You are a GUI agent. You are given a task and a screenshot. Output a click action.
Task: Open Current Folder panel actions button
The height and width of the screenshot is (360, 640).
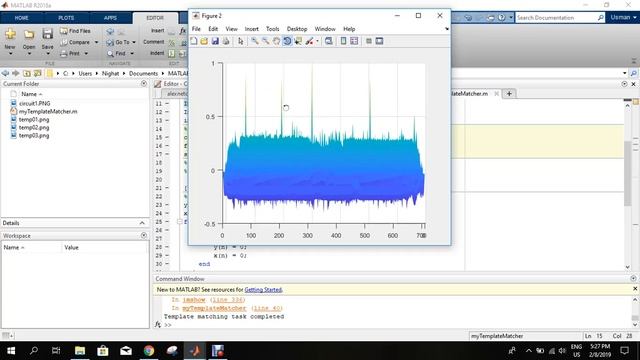tap(144, 83)
